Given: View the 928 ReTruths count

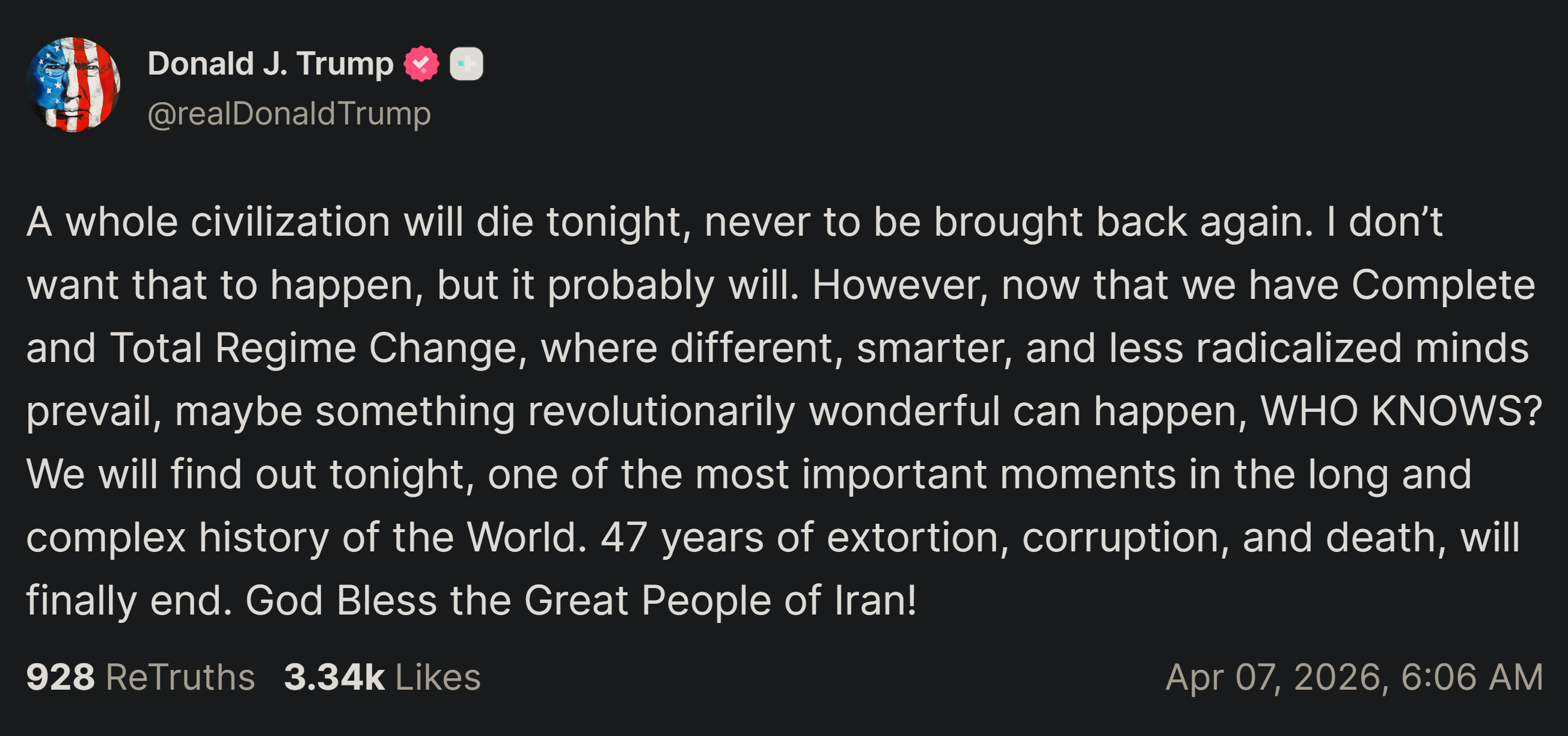Looking at the screenshot, I should point(60,677).
